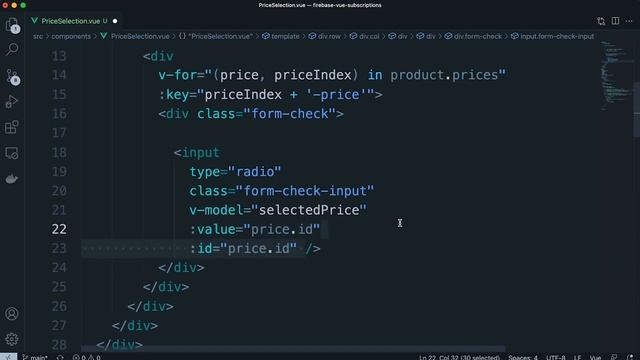Click the src breadcrumb segment
640x360 pixels.
[38, 36]
